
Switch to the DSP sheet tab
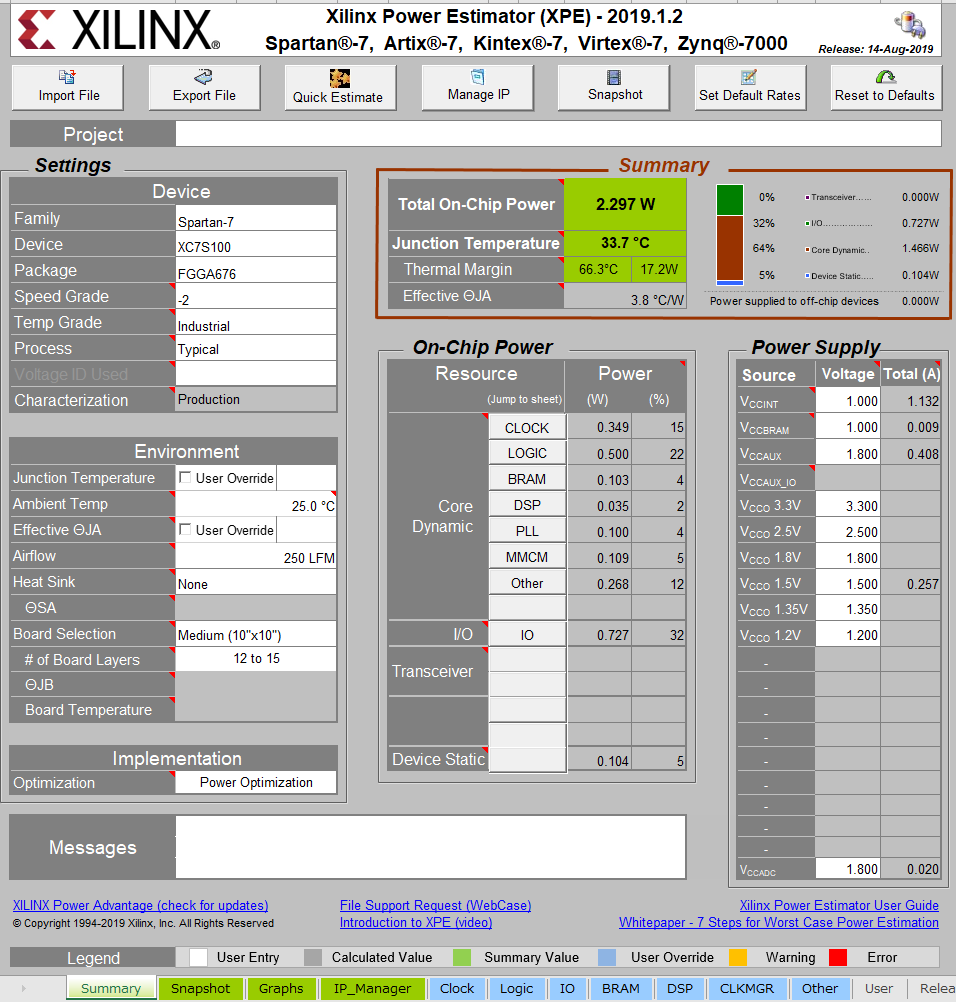coord(680,989)
